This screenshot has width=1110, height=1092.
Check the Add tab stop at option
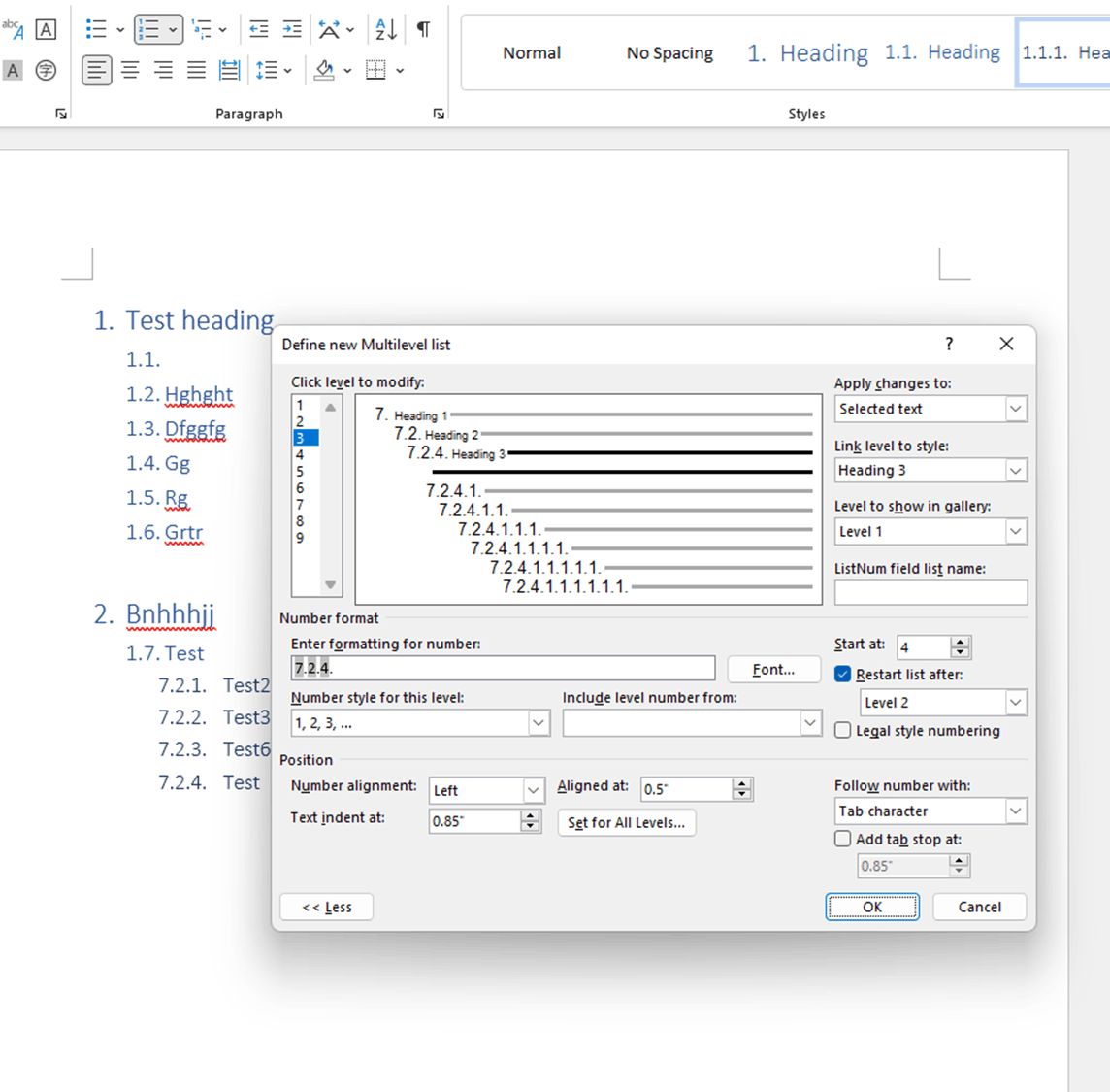coord(842,840)
